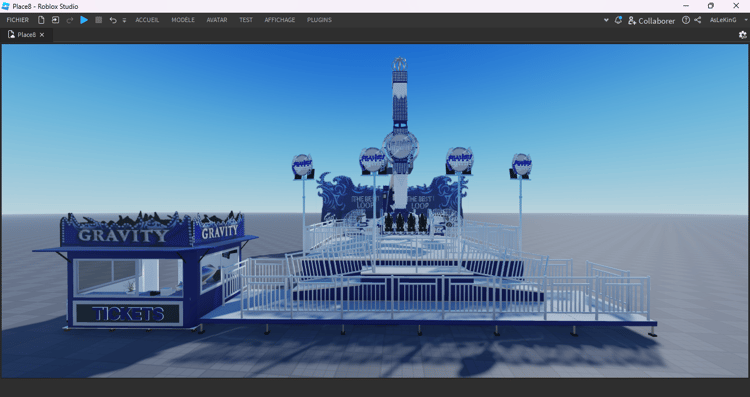Close the Place8 document tab
The width and height of the screenshot is (750, 397).
pos(42,35)
